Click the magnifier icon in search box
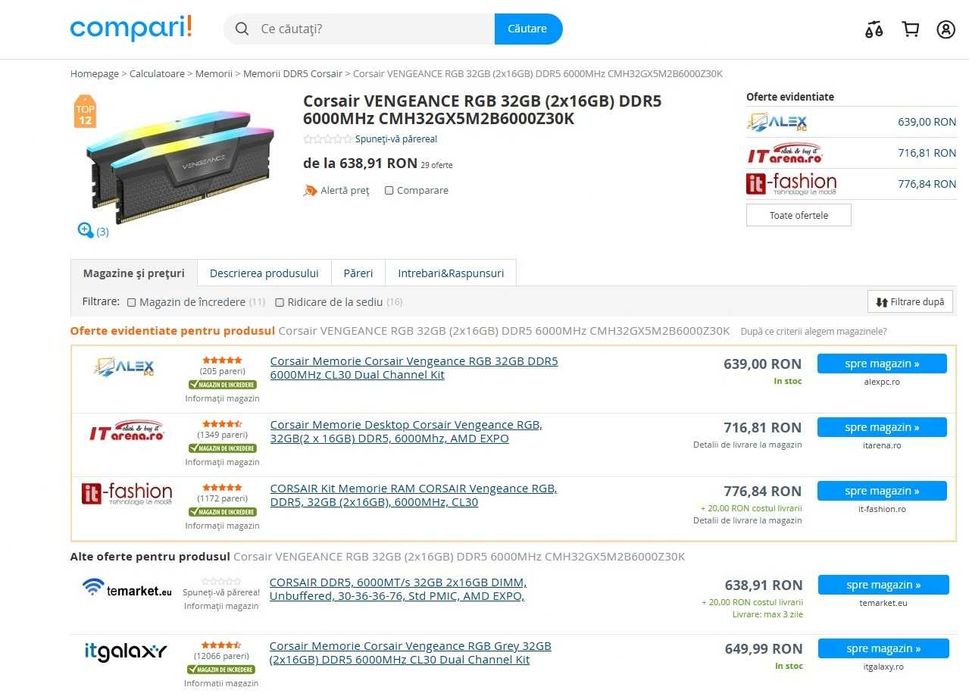The height and width of the screenshot is (699, 969). coord(242,29)
